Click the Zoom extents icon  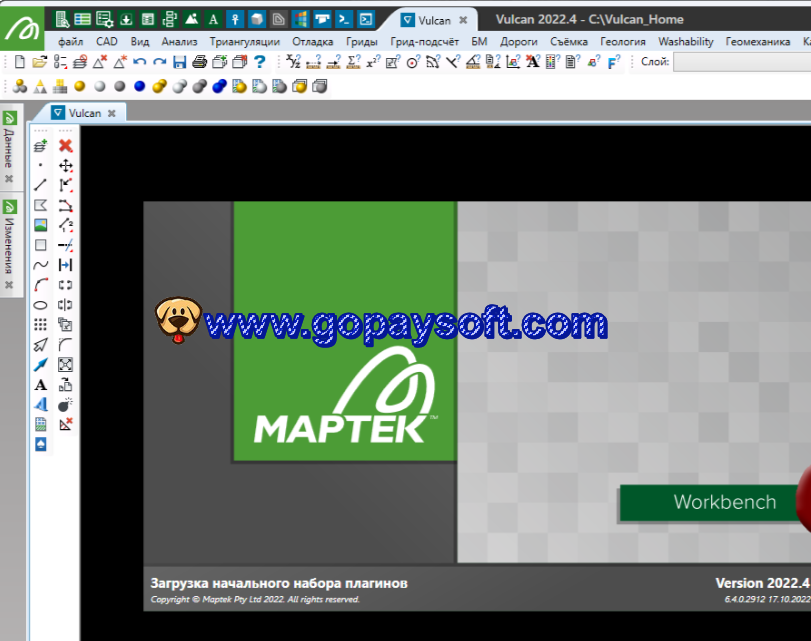[65, 365]
